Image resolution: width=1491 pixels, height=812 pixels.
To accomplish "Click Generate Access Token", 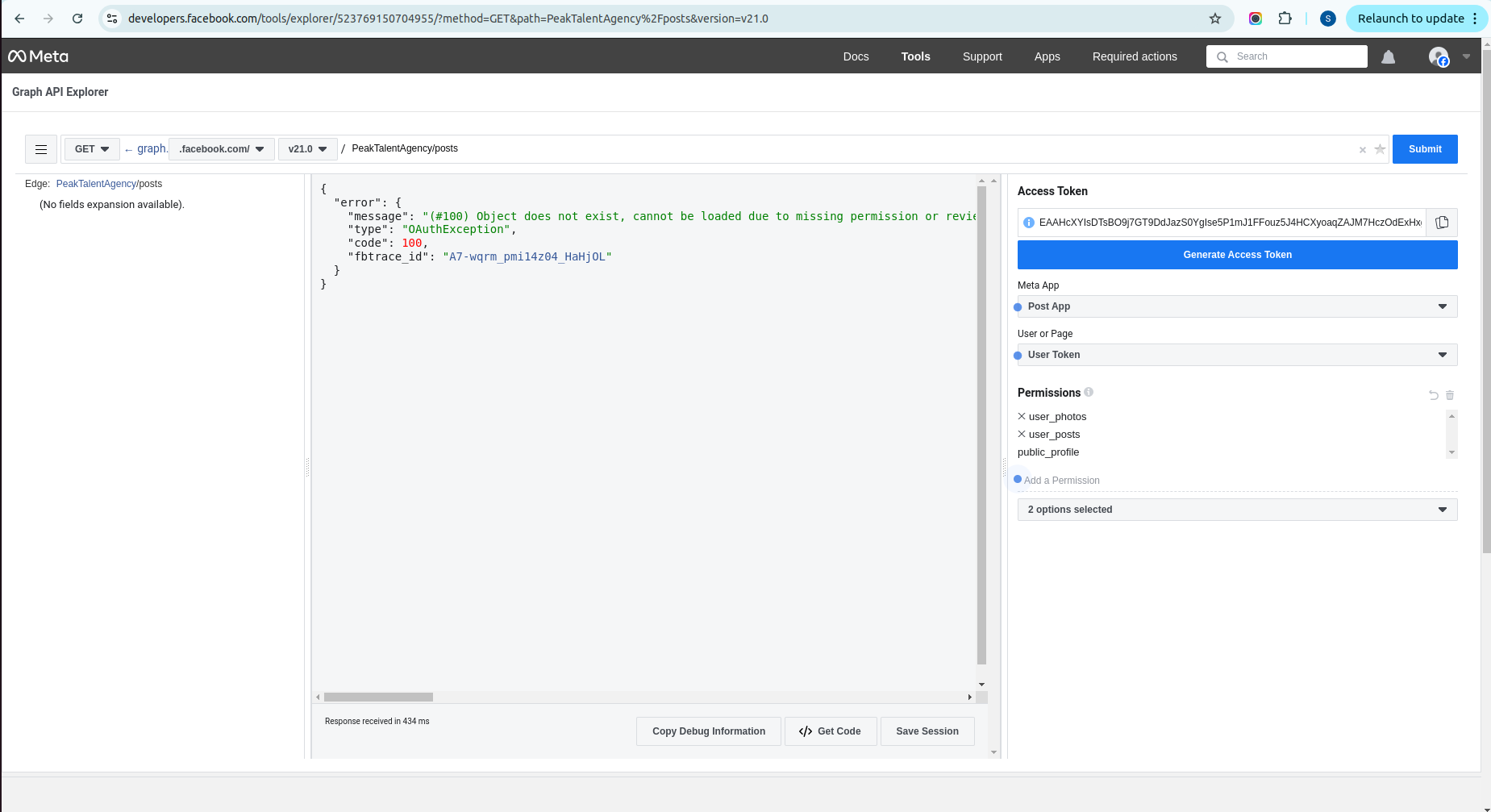I will (x=1237, y=255).
